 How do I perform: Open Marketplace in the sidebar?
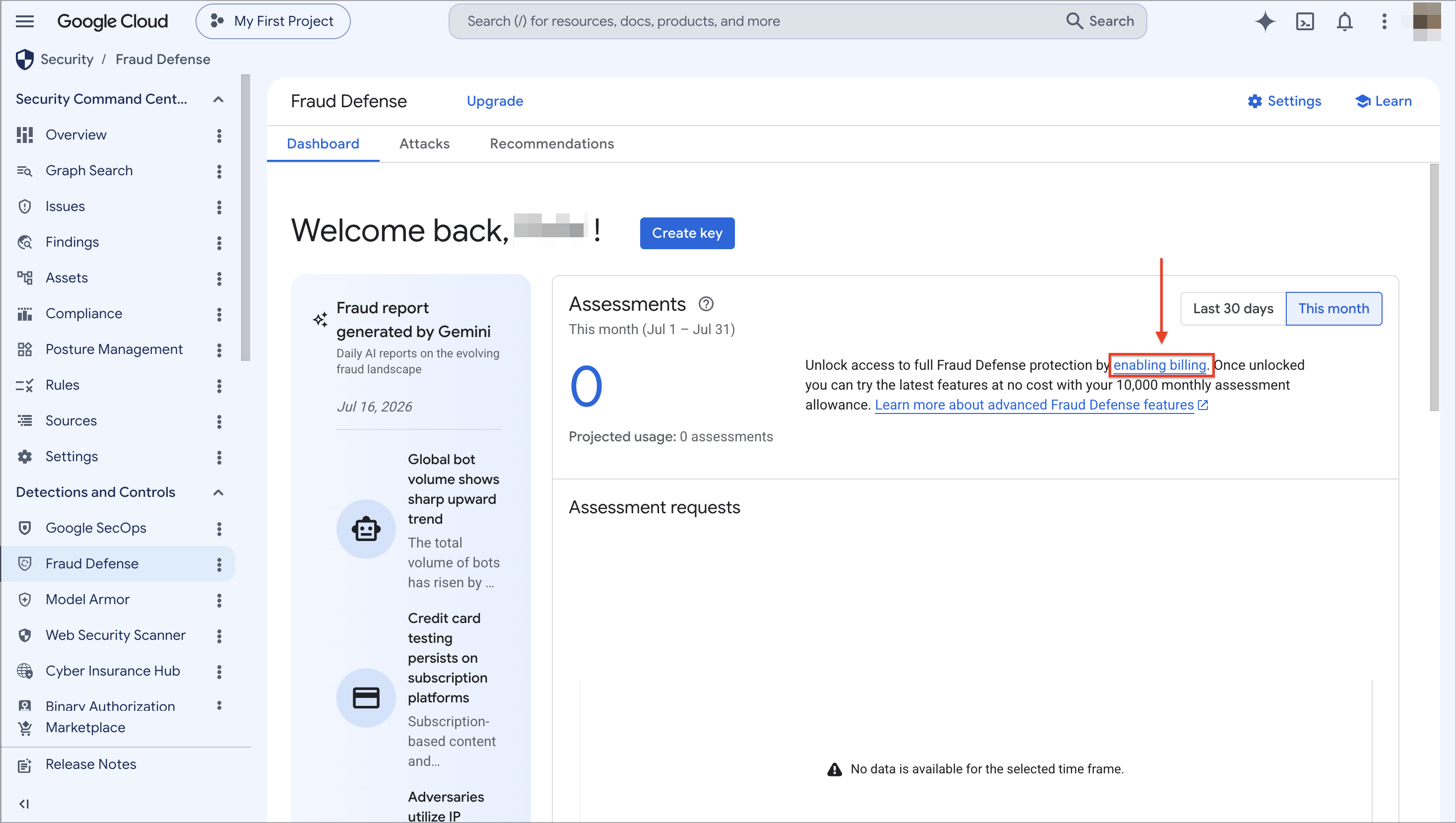pos(85,728)
